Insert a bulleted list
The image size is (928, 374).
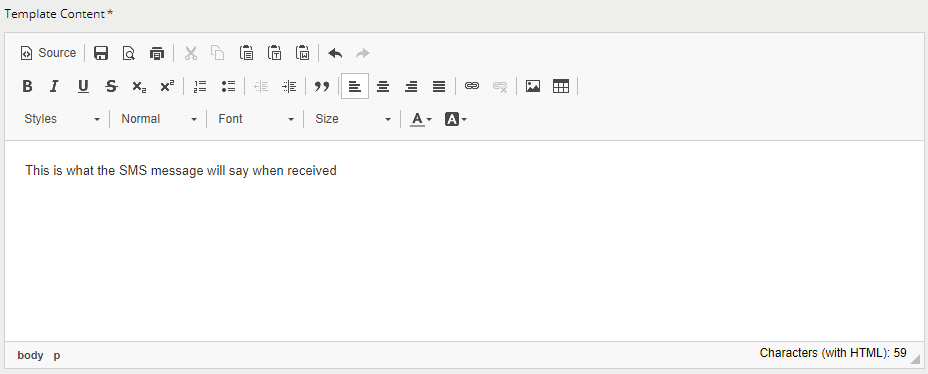click(x=228, y=86)
